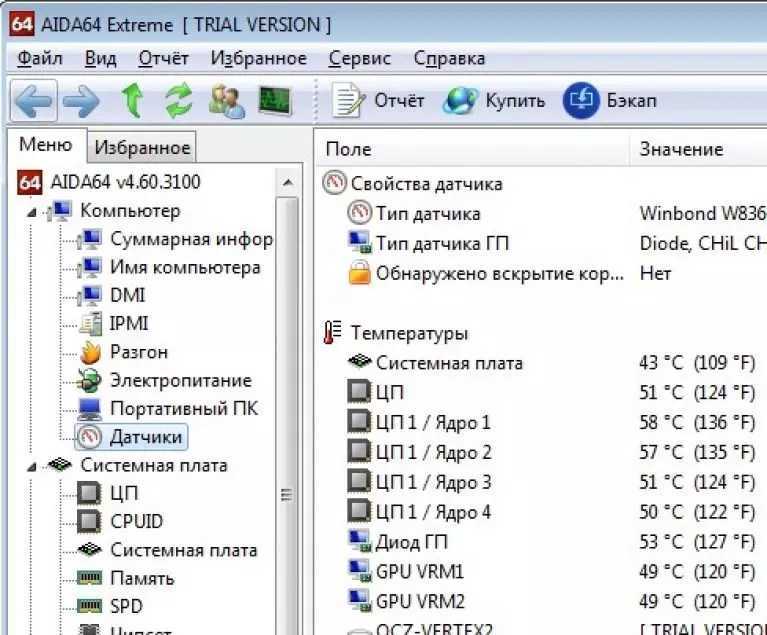This screenshot has width=767, height=635.
Task: Click the Бэкап backup toolbar button
Action: (609, 100)
